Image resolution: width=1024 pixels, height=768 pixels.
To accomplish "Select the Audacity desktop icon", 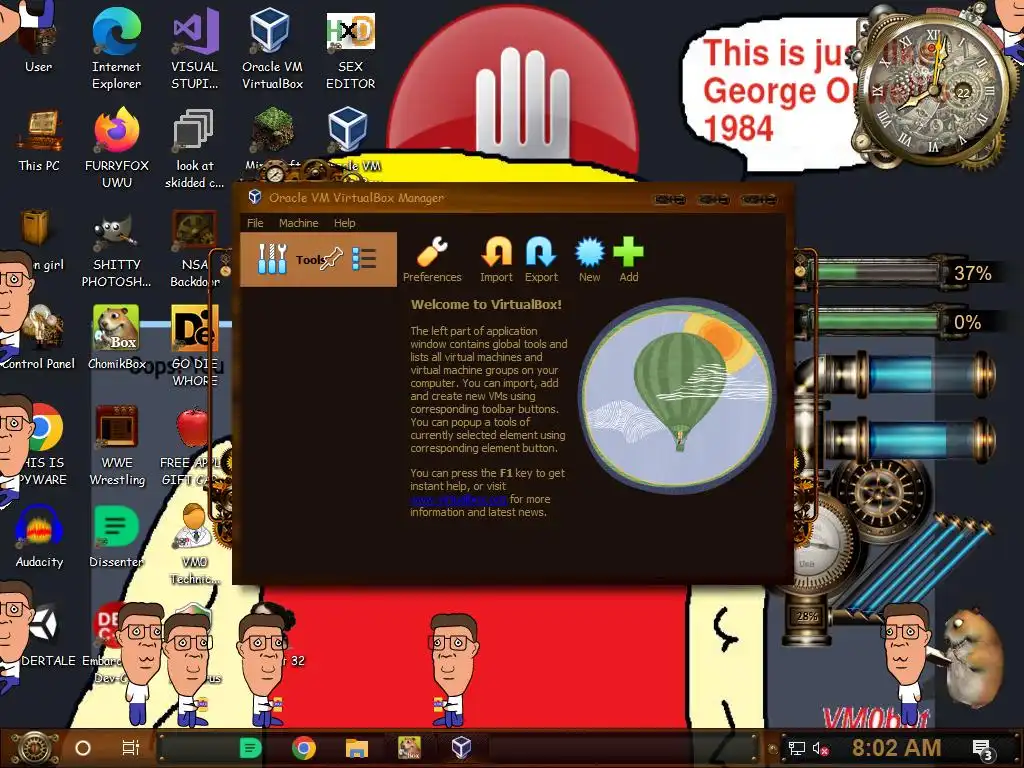I will coord(39,536).
